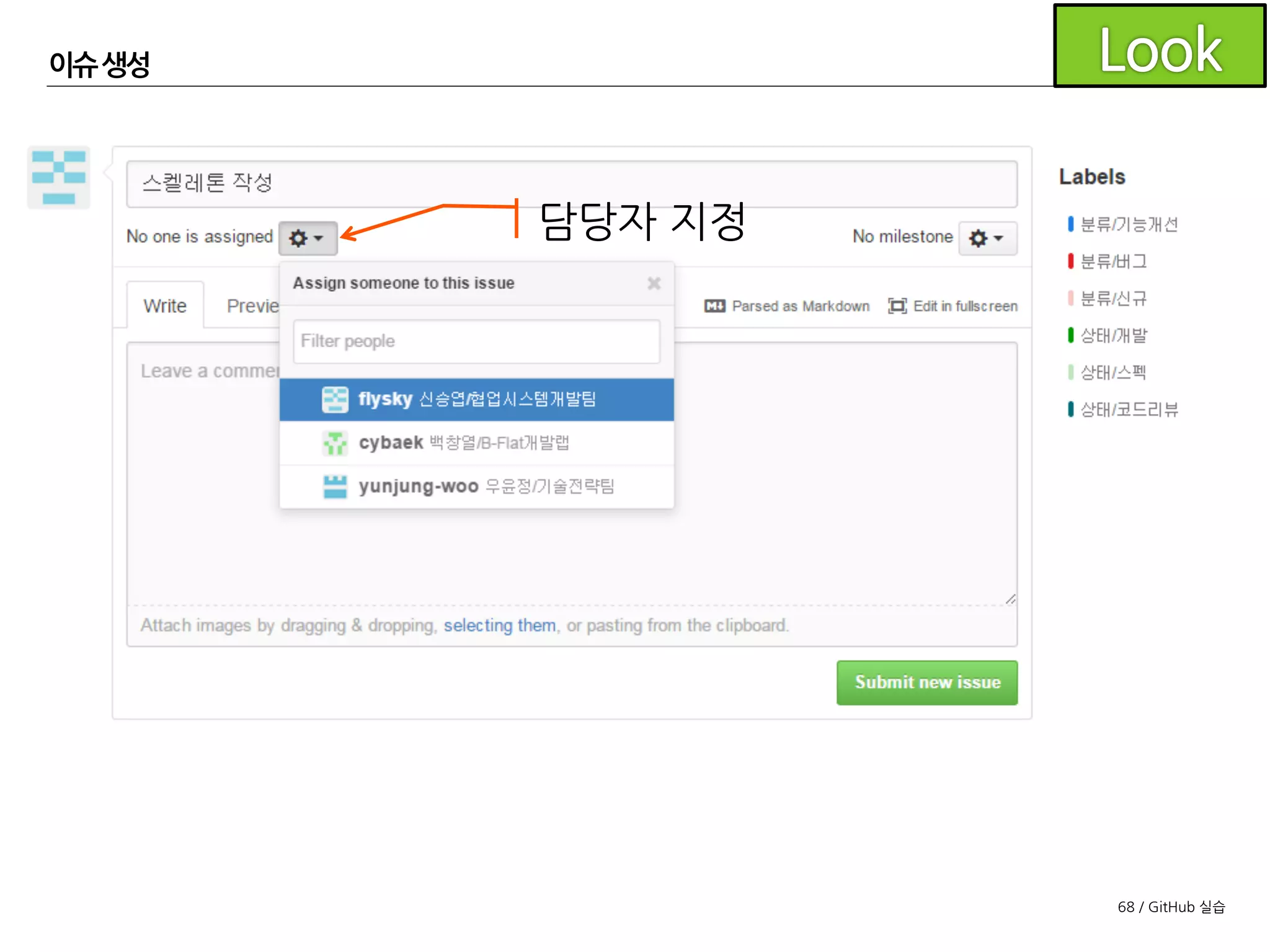Screen dimensions: 1270x952
Task: Open the milestone gear dropdown
Action: (987, 238)
